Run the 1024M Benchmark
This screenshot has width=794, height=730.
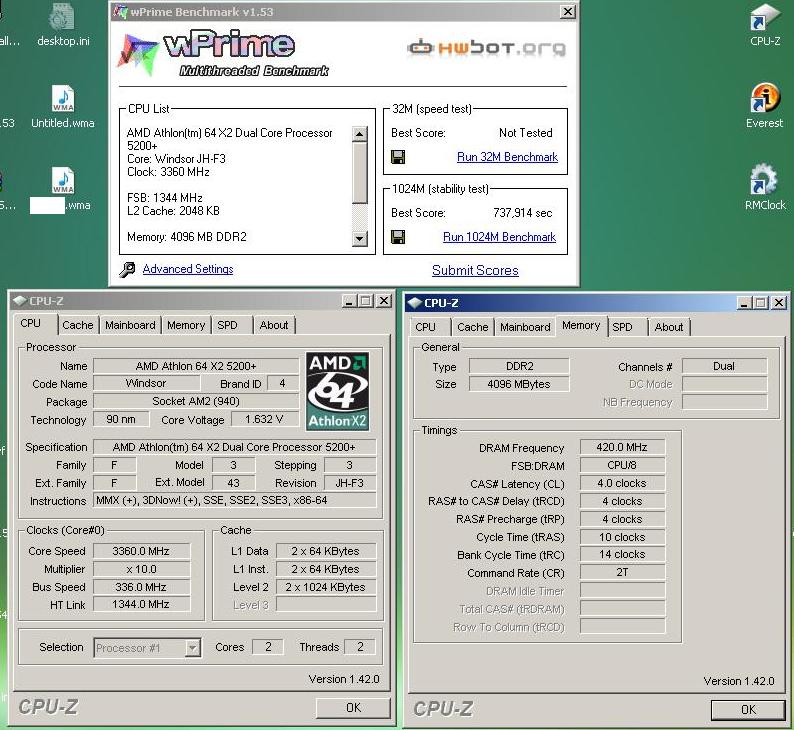(x=499, y=237)
